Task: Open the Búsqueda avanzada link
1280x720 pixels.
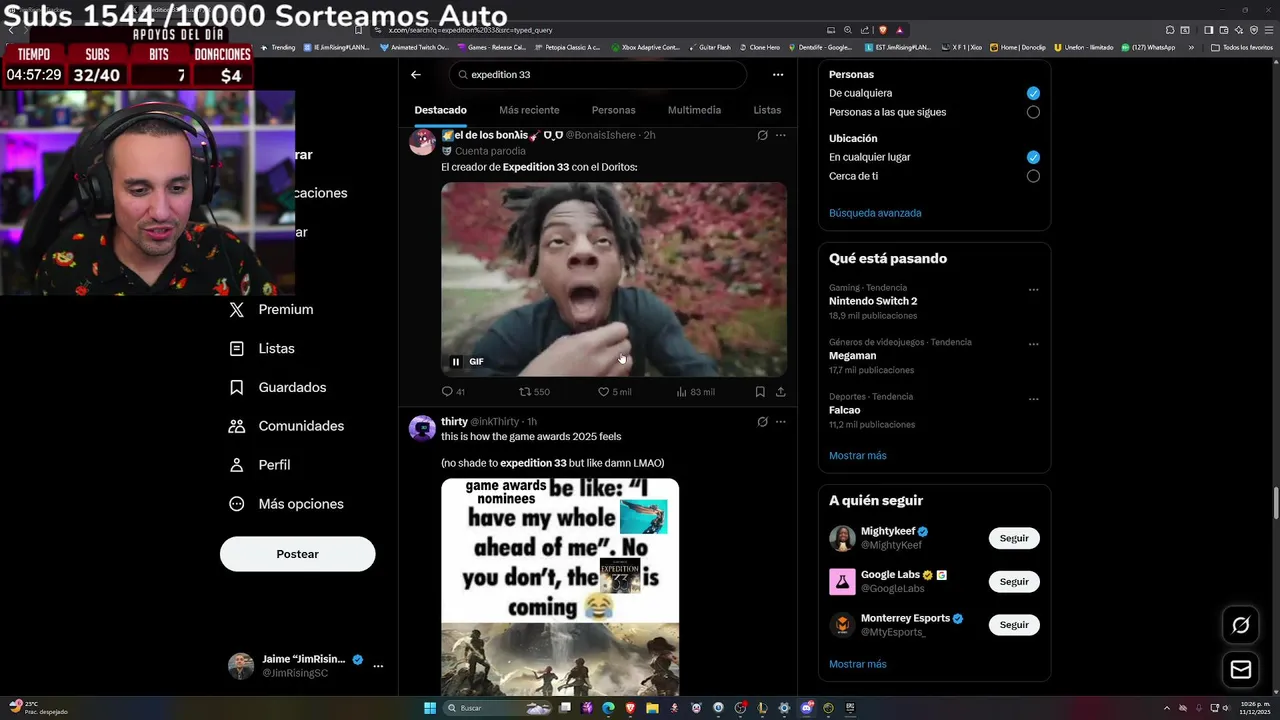Action: click(875, 213)
